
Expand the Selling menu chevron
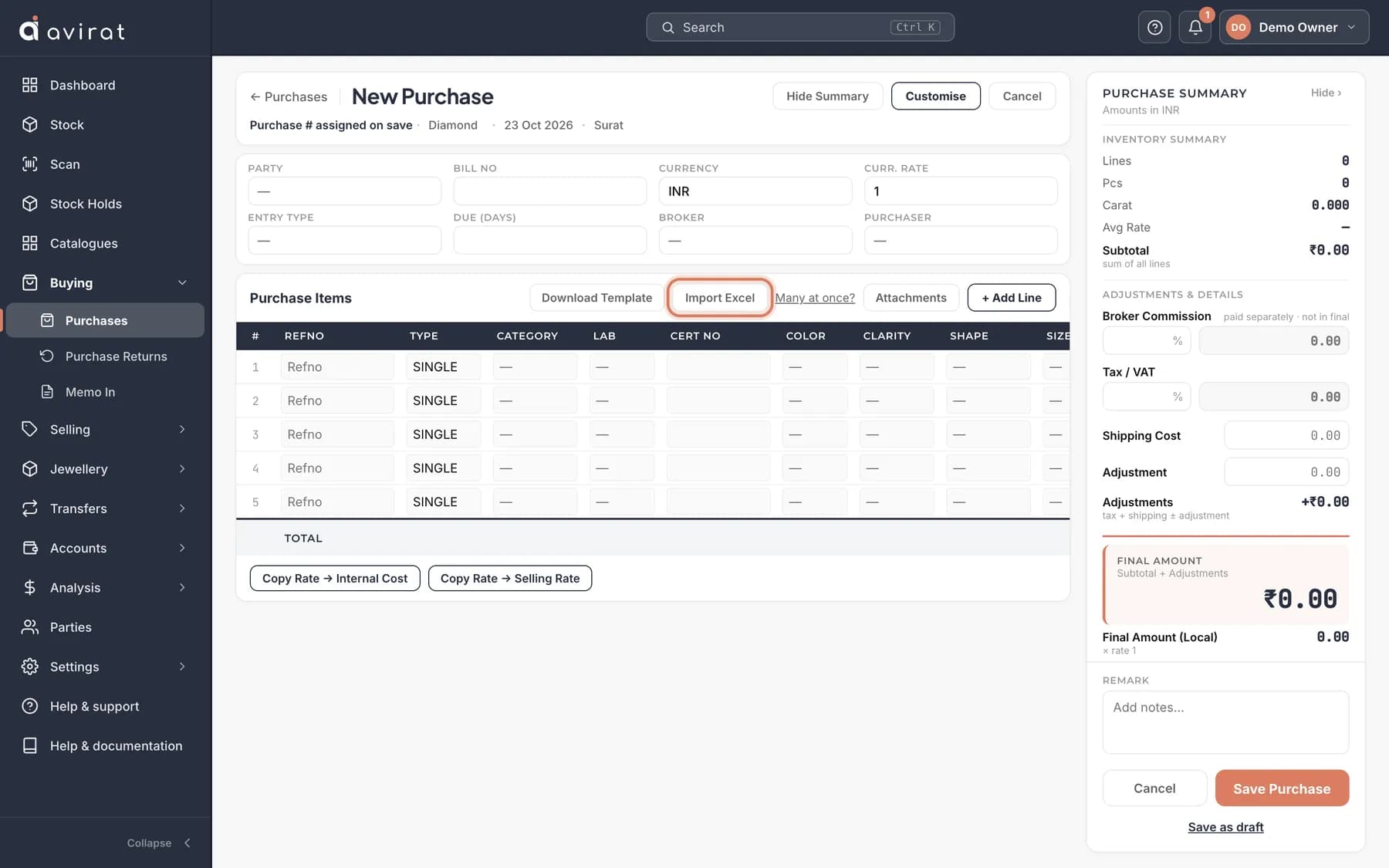[182, 429]
